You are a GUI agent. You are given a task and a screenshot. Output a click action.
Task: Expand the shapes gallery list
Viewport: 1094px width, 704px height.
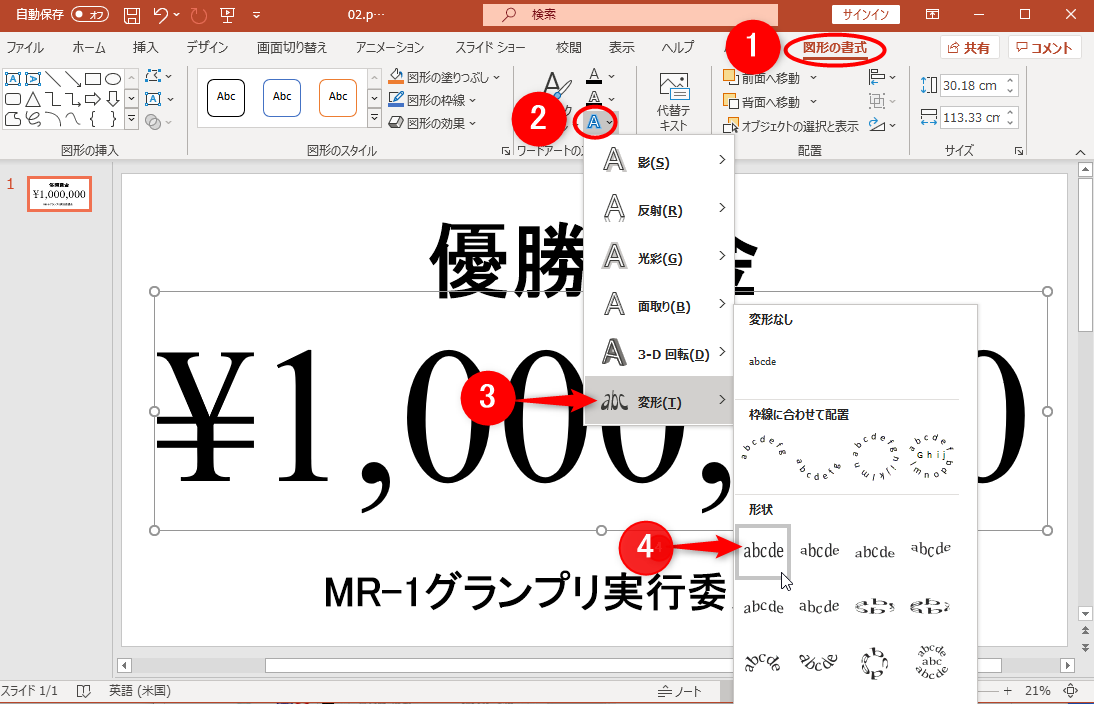pyautogui.click(x=131, y=120)
